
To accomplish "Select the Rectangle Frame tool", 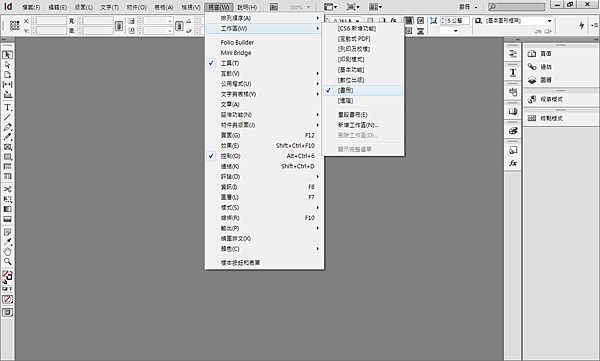I will [x=7, y=147].
